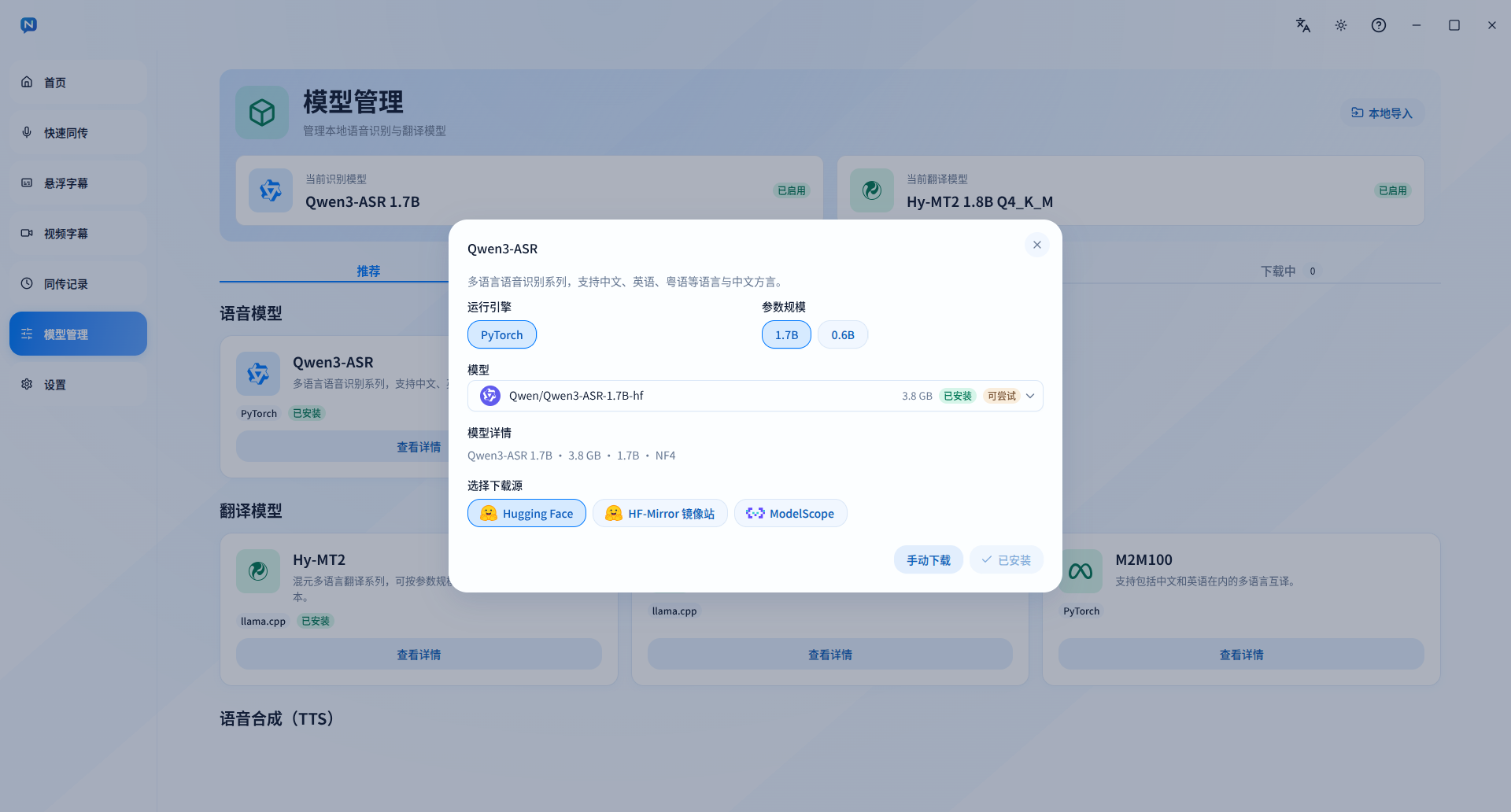The width and height of the screenshot is (1511, 812).
Task: Click the 已安装 button in the dialog
Action: point(1007,559)
